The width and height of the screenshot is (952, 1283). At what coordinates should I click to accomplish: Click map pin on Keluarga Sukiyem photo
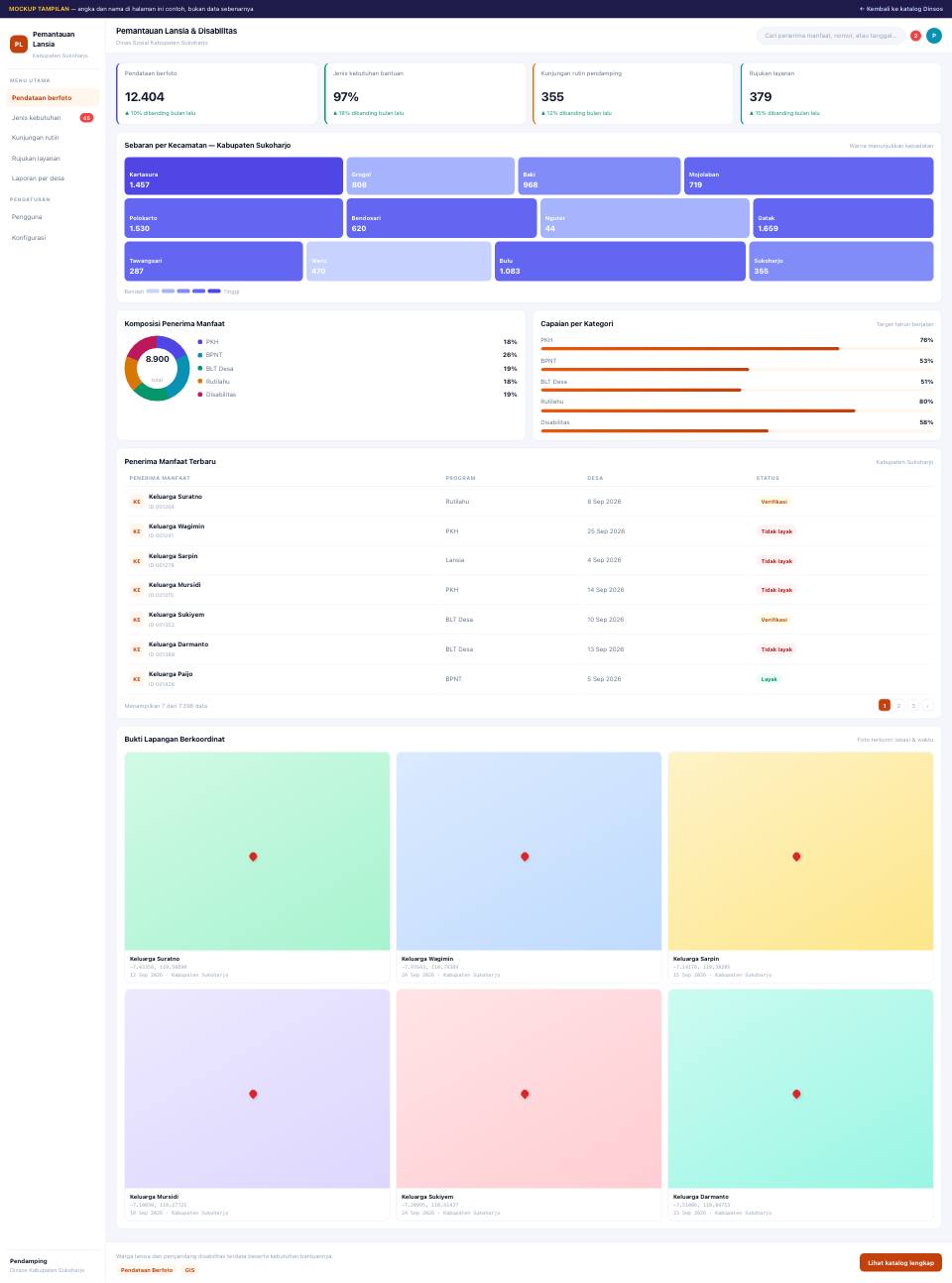click(x=525, y=1095)
